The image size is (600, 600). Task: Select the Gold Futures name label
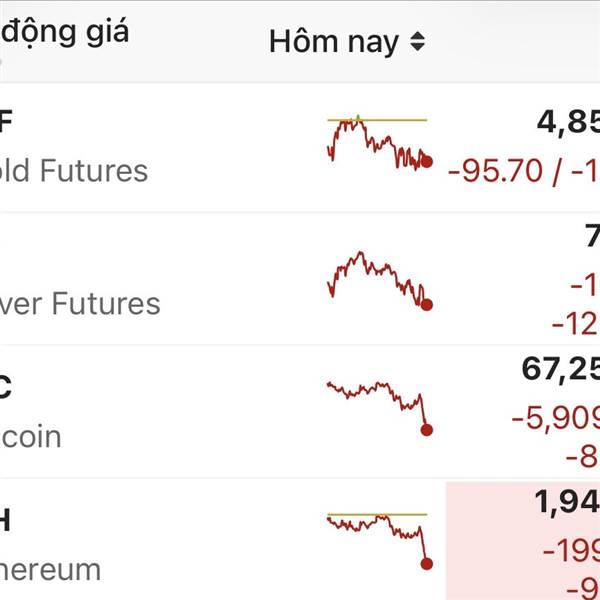pyautogui.click(x=76, y=171)
